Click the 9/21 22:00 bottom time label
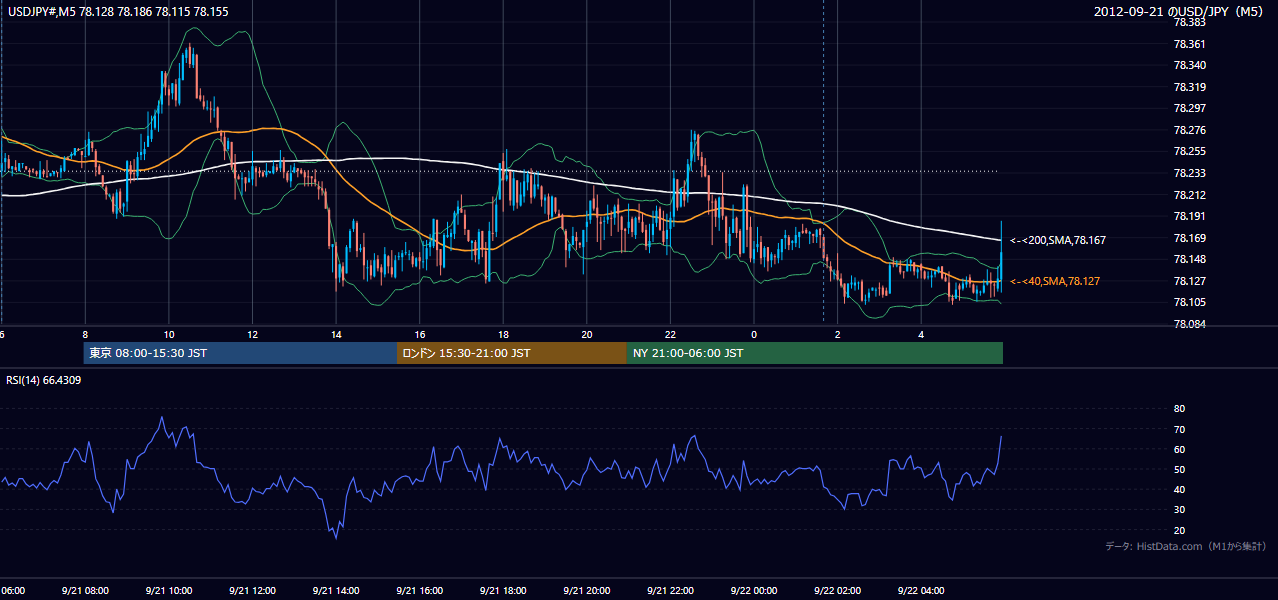This screenshot has width=1278, height=600. click(x=670, y=590)
